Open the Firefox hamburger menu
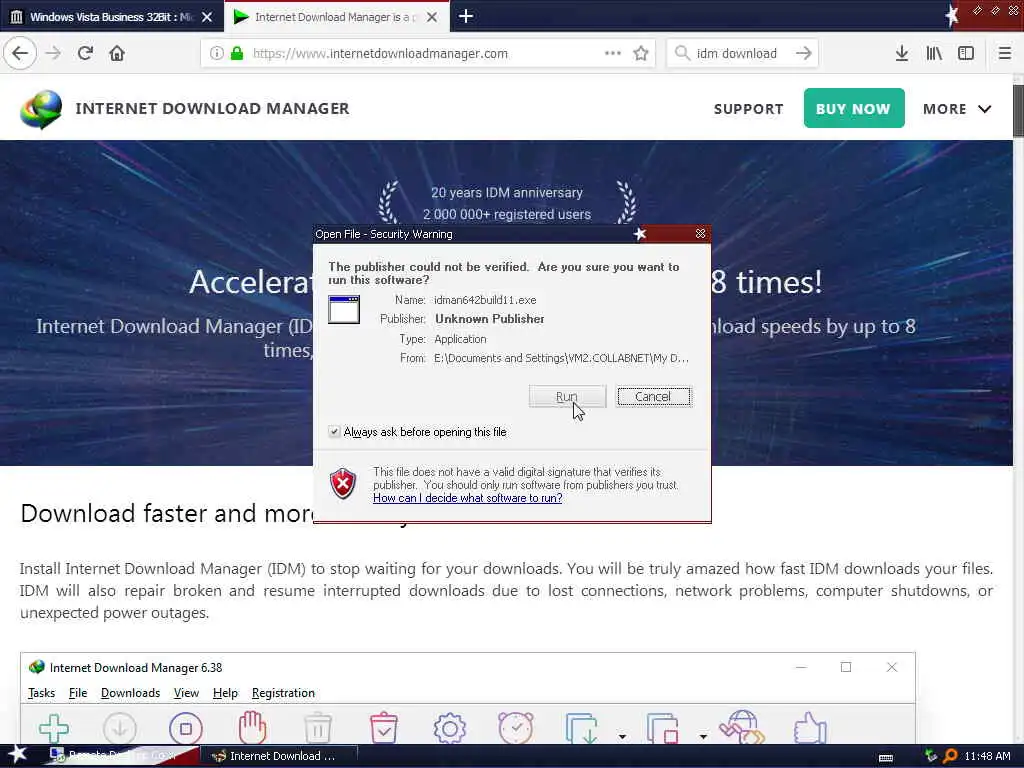Screen dimensions: 1024x768 (x=1005, y=54)
